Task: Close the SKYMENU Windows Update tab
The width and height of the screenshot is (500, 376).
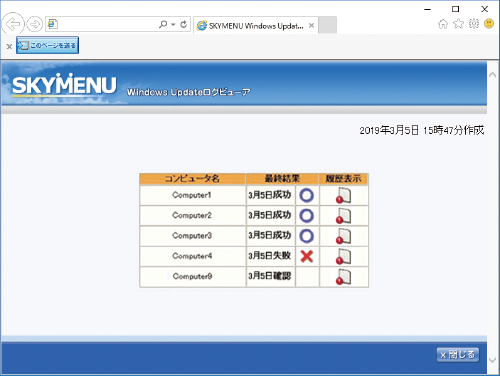Action: [x=311, y=26]
